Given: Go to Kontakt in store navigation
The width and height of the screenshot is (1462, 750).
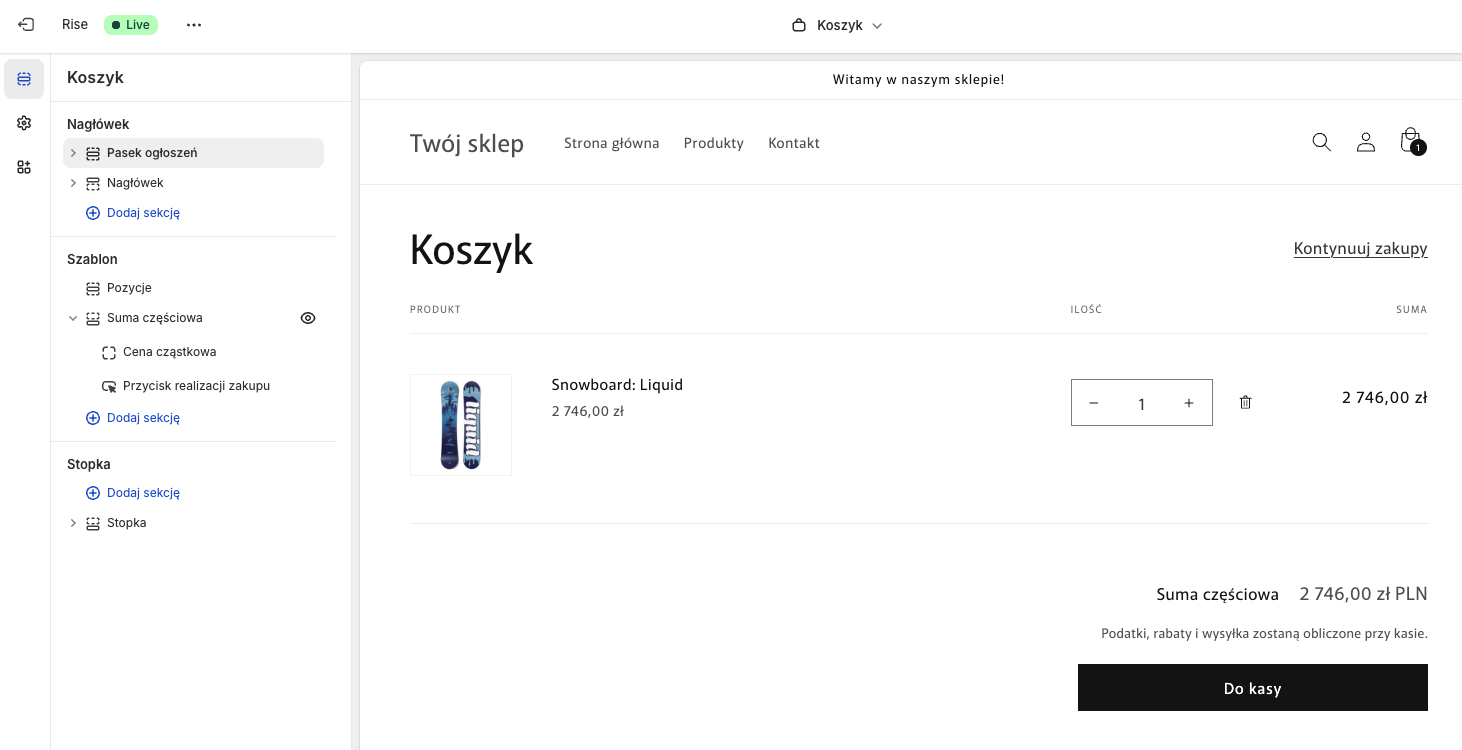Looking at the screenshot, I should (x=793, y=143).
